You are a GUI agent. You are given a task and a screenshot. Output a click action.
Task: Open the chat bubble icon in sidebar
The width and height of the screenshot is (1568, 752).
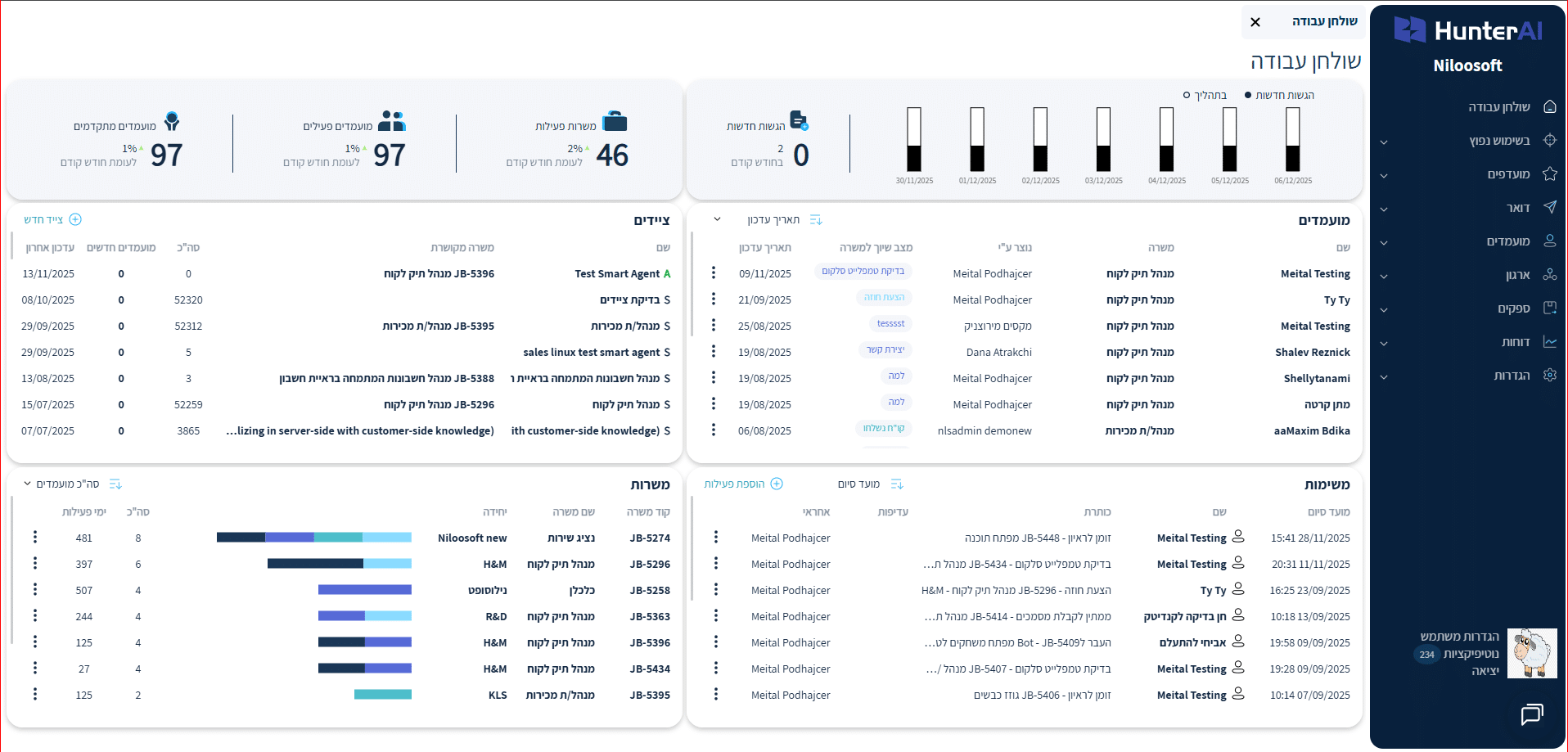tap(1531, 714)
